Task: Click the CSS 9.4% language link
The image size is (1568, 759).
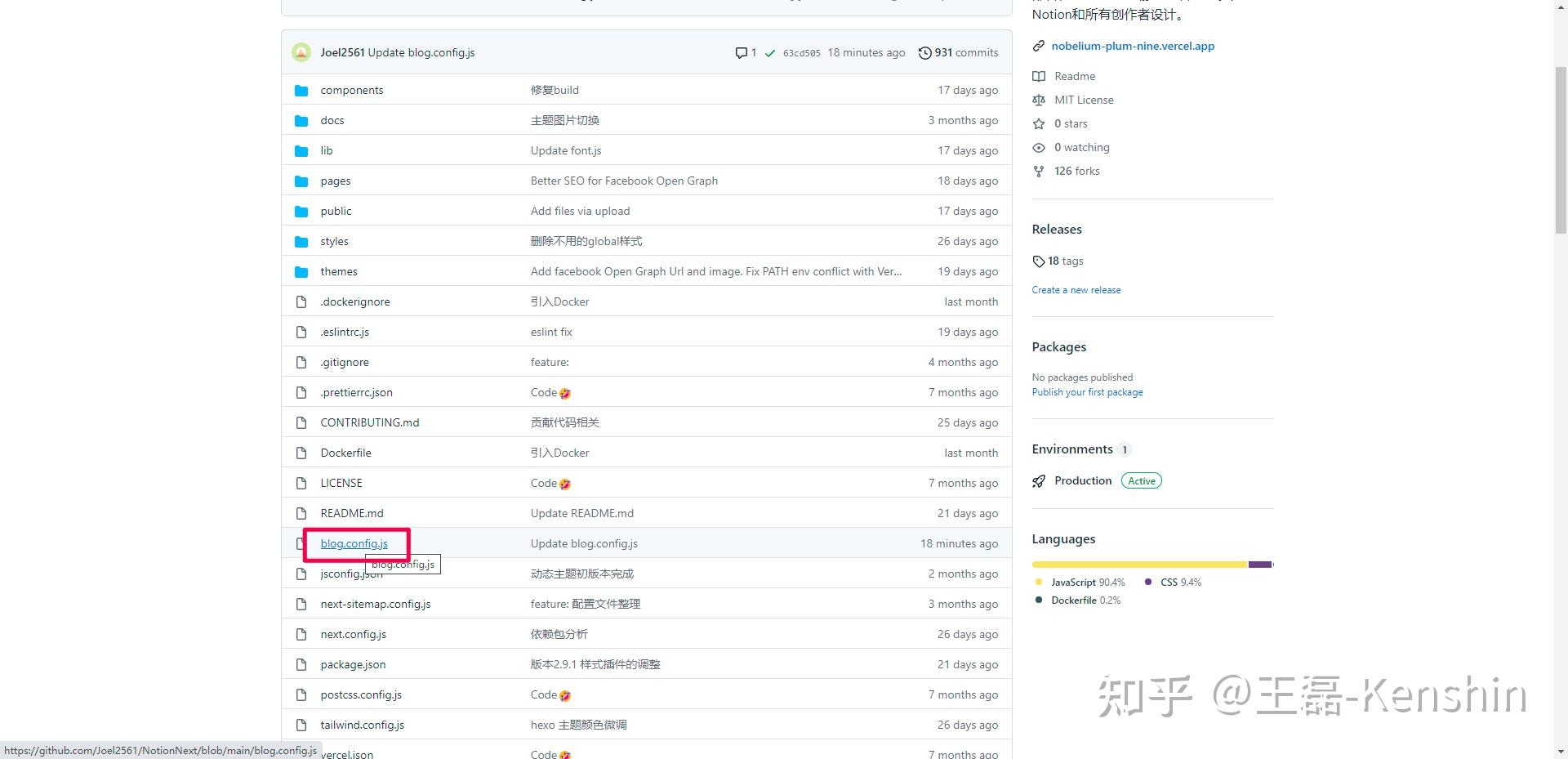Action: tap(1173, 583)
